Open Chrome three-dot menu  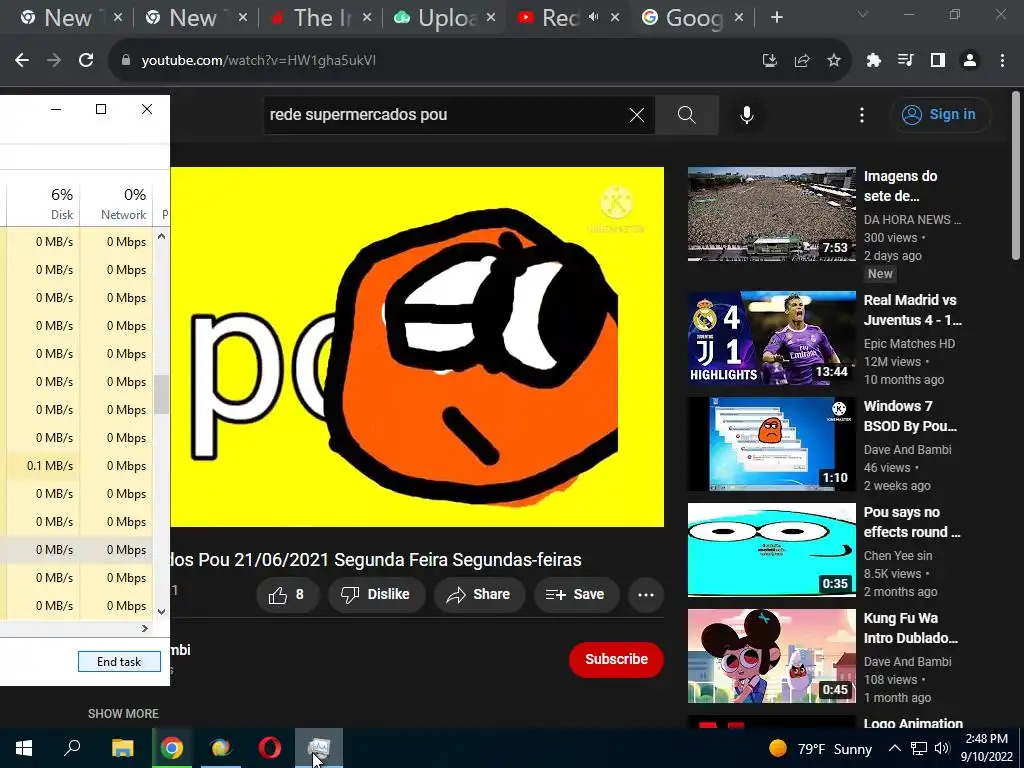[1002, 61]
